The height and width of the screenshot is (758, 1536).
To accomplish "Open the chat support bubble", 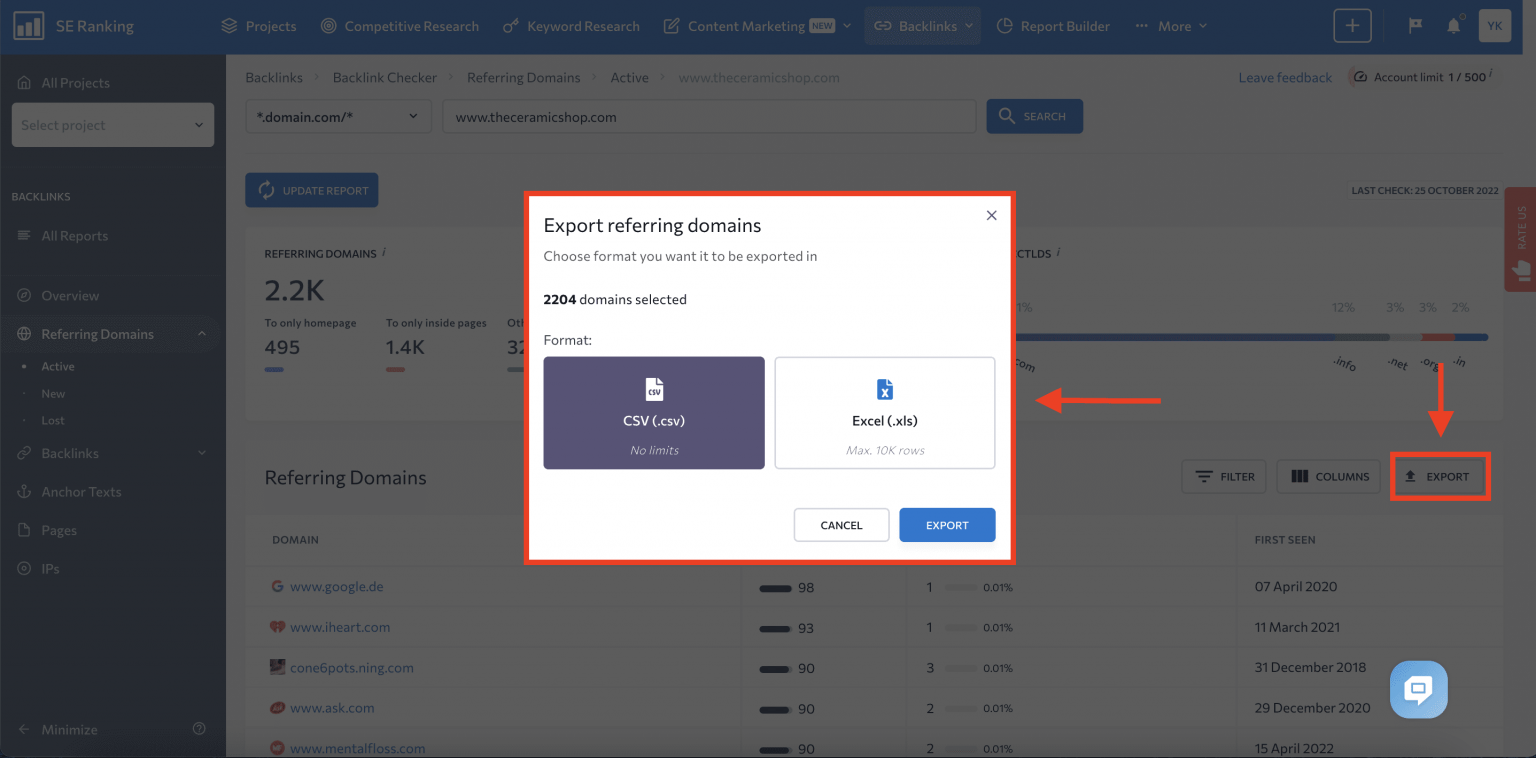I will [1418, 689].
